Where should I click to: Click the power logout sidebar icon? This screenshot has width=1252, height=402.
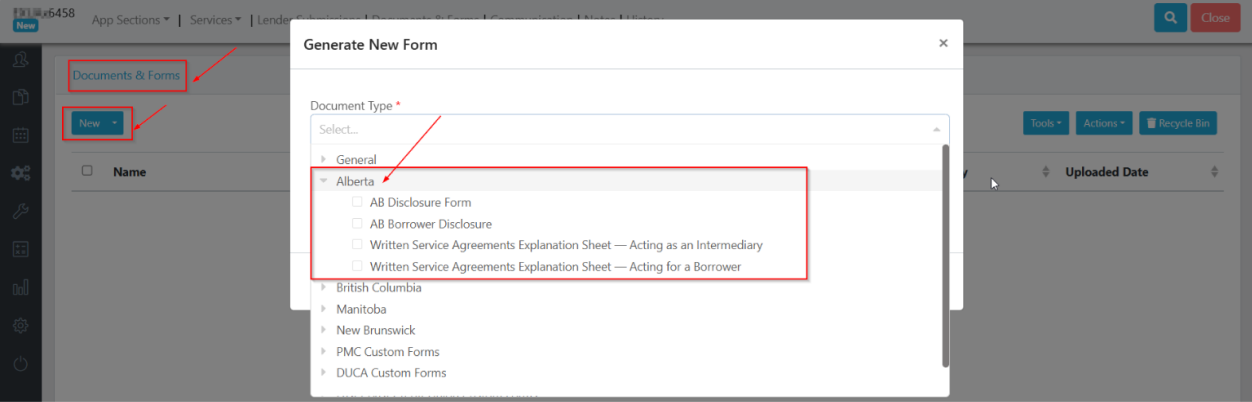(20, 364)
